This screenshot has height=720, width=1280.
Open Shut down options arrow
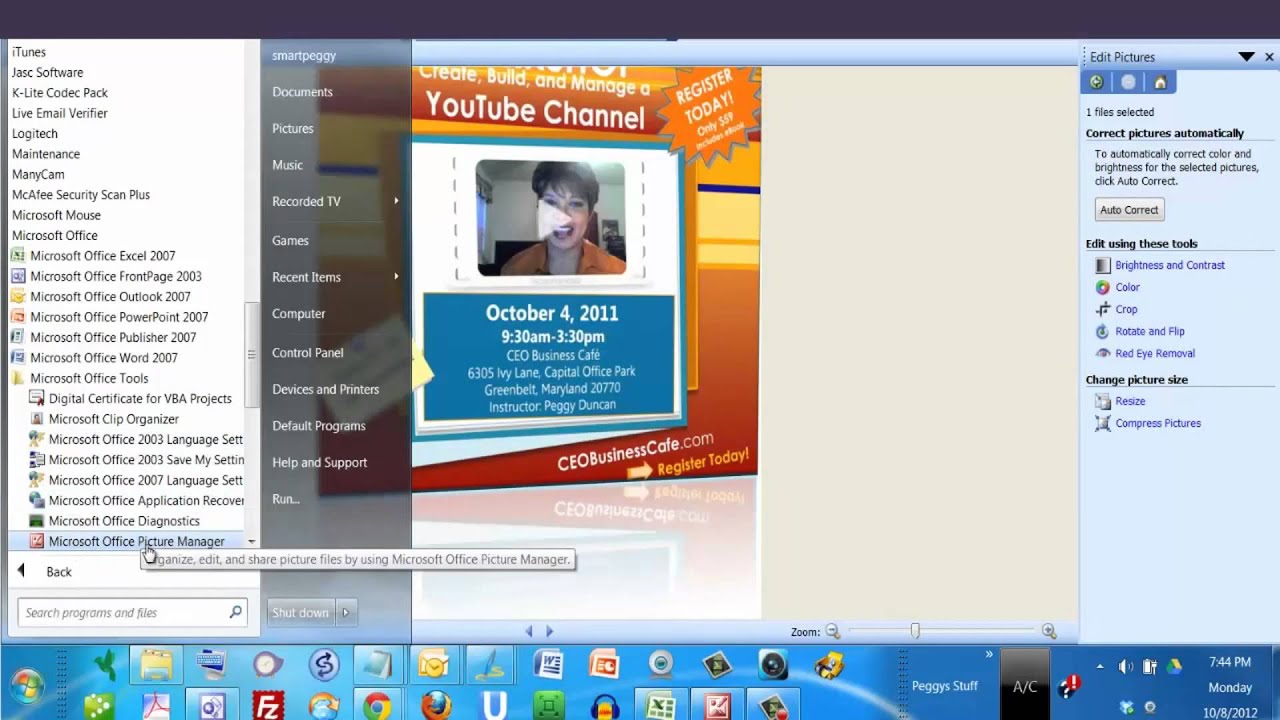[x=346, y=613]
